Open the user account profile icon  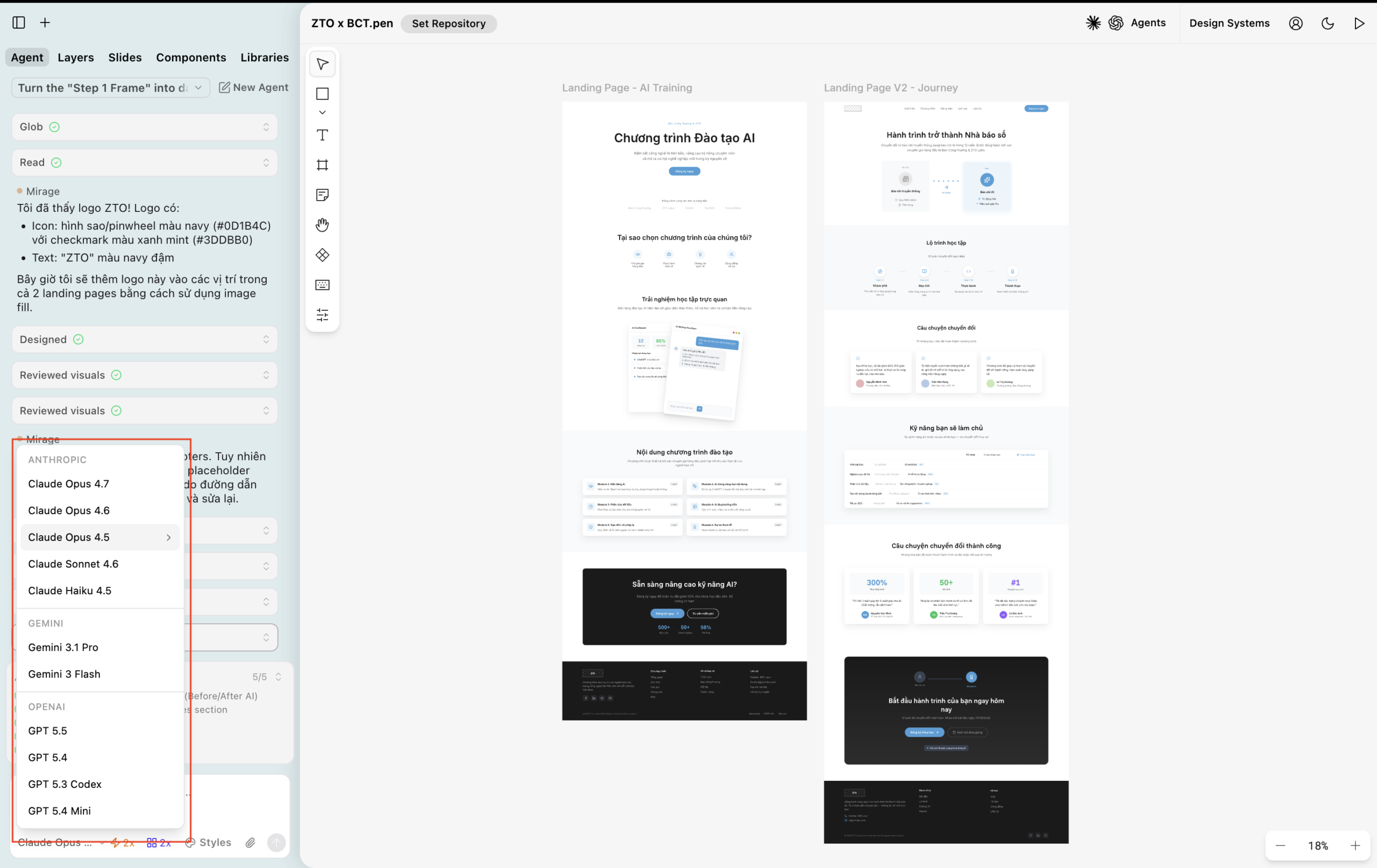point(1296,23)
